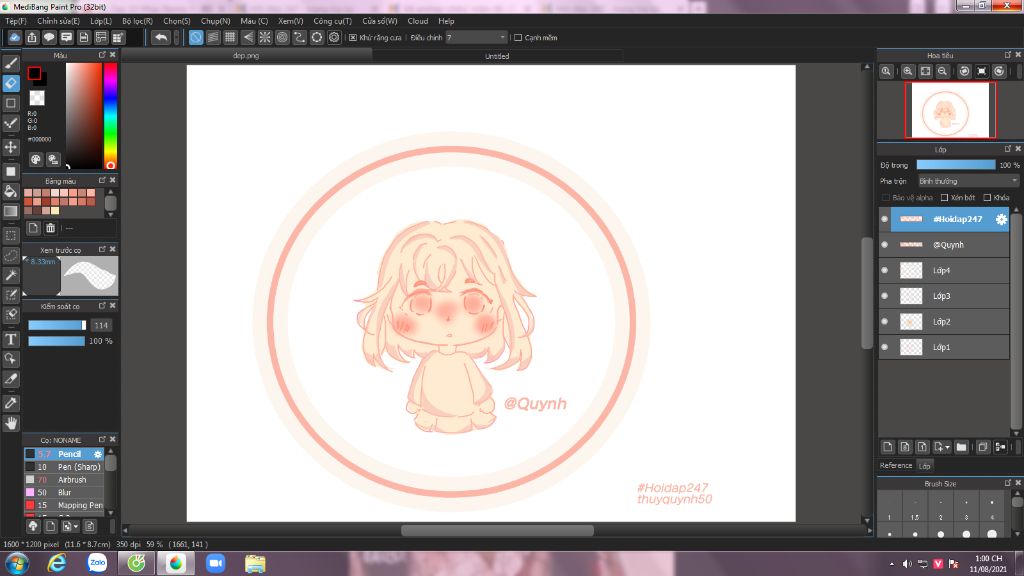Click the Navigator preview thumbnail
This screenshot has width=1024, height=576.
(950, 110)
